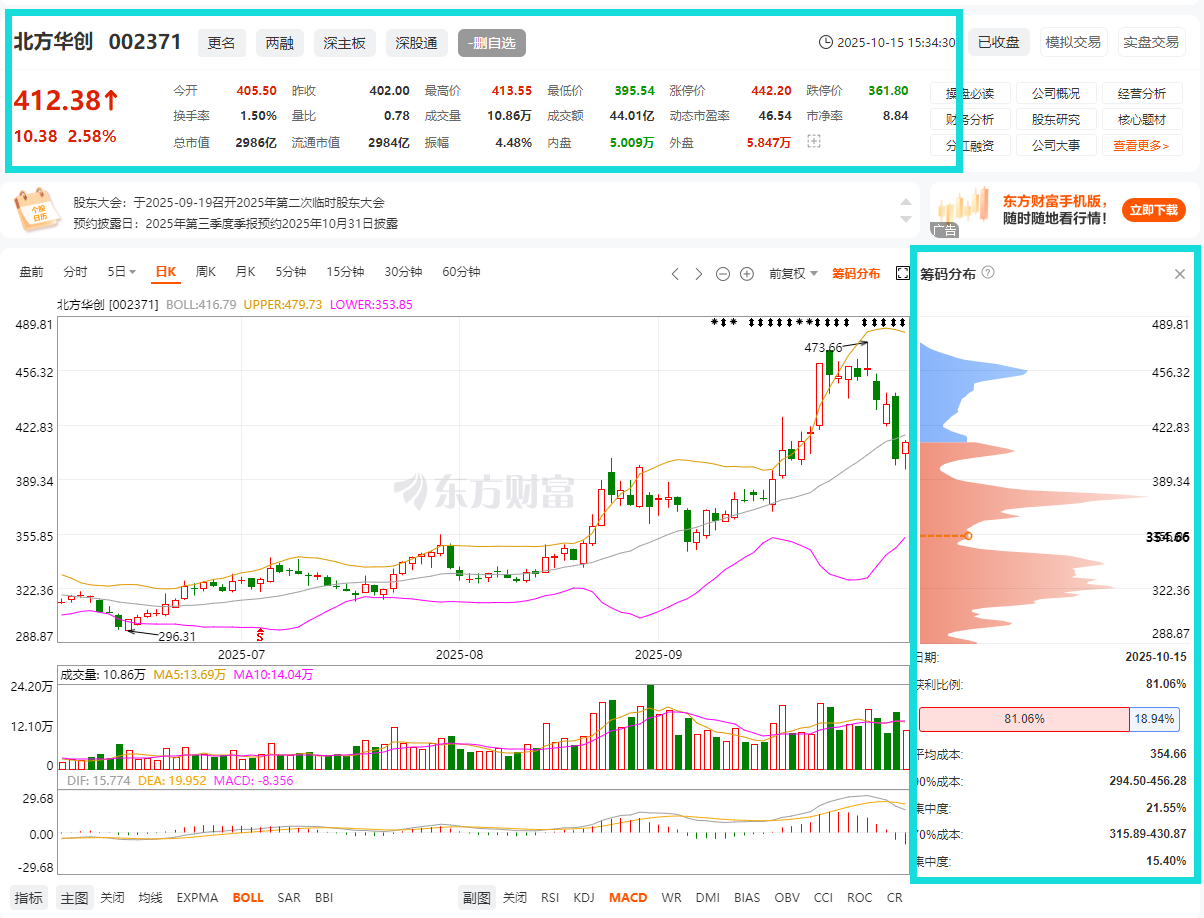Viewport: 1204px width, 918px height.
Task: Toggle the 筹码分布 chart option
Action: pos(856,273)
